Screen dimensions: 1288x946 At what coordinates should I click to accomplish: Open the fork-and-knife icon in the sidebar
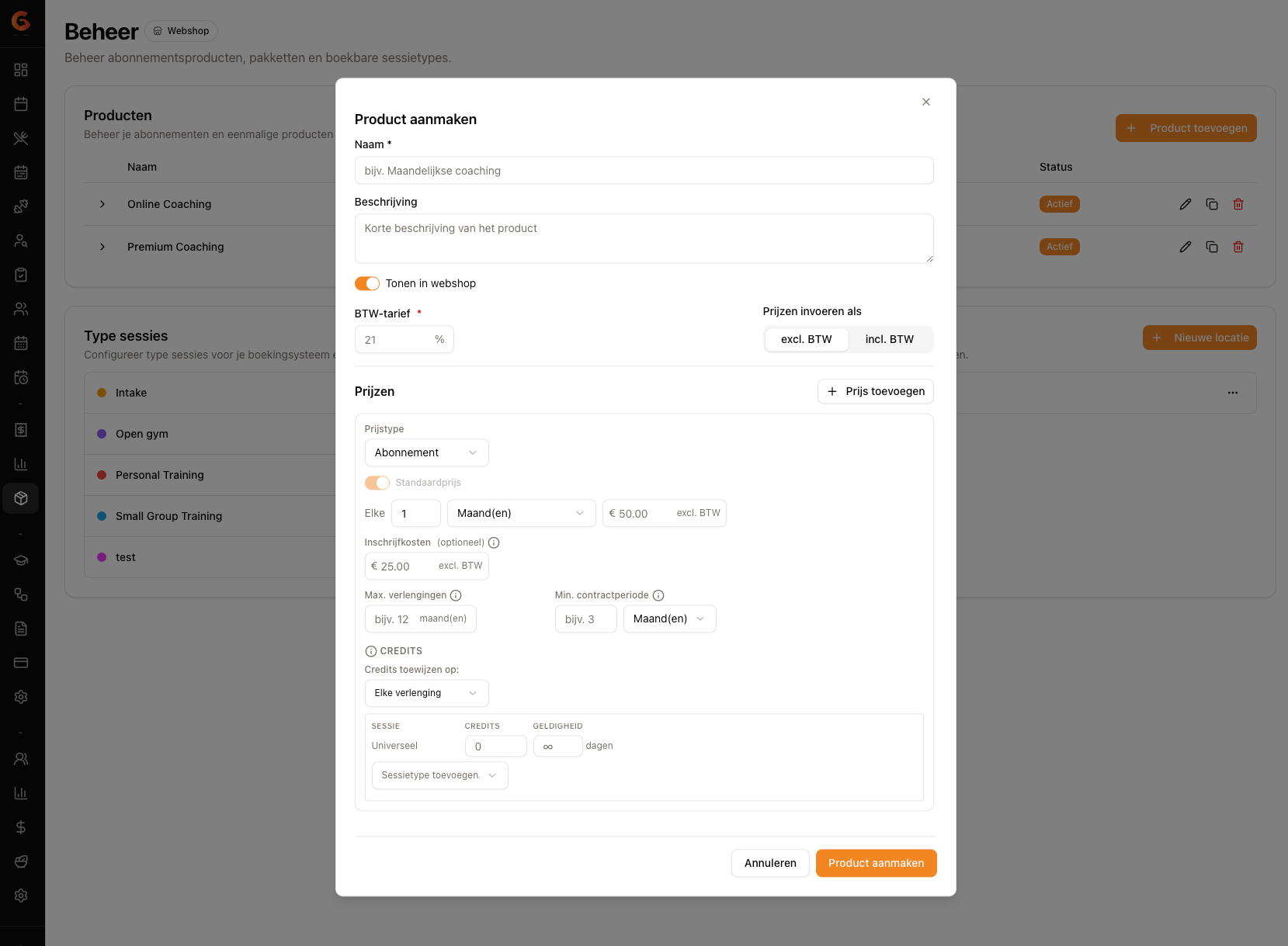click(x=21, y=138)
